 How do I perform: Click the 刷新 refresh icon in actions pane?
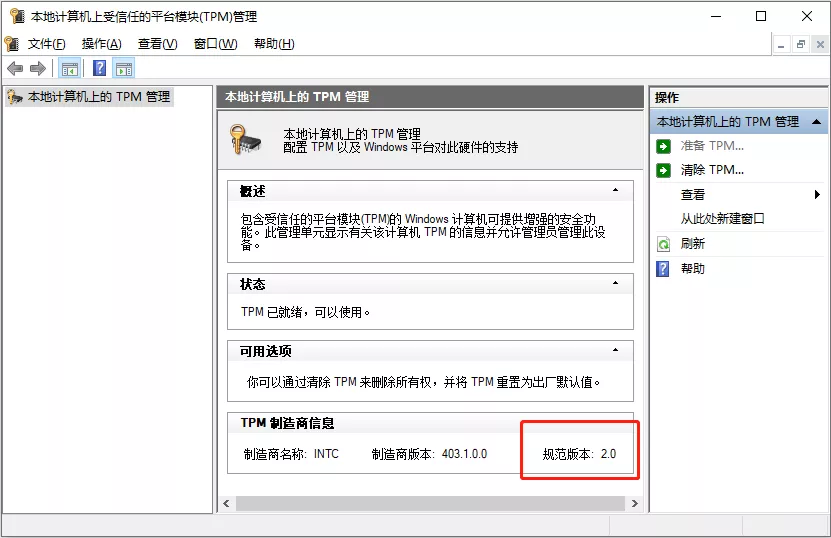pyautogui.click(x=663, y=244)
